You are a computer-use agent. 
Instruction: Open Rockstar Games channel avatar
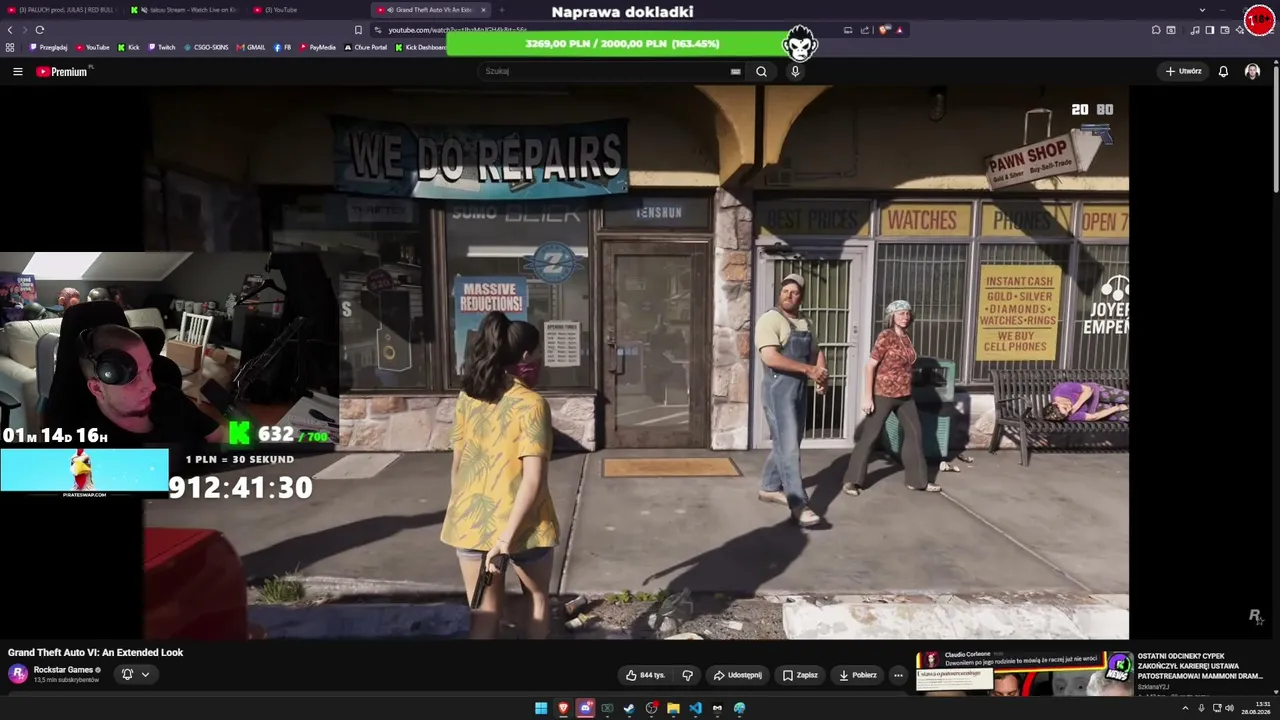(18, 674)
